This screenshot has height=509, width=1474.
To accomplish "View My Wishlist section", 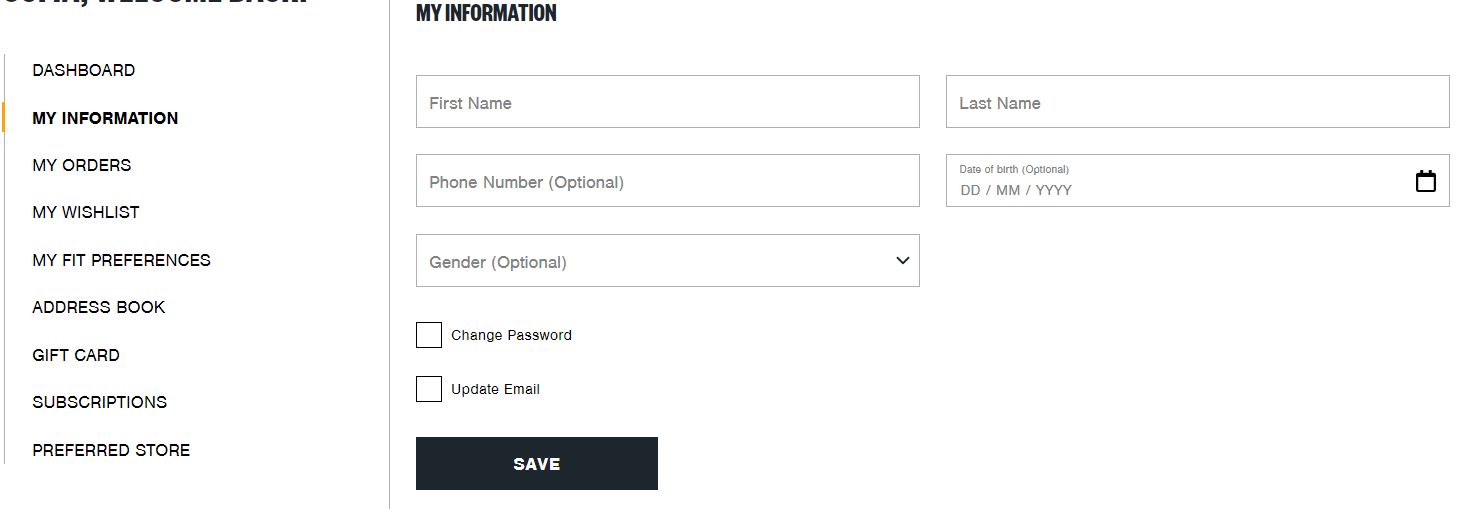I will point(86,212).
